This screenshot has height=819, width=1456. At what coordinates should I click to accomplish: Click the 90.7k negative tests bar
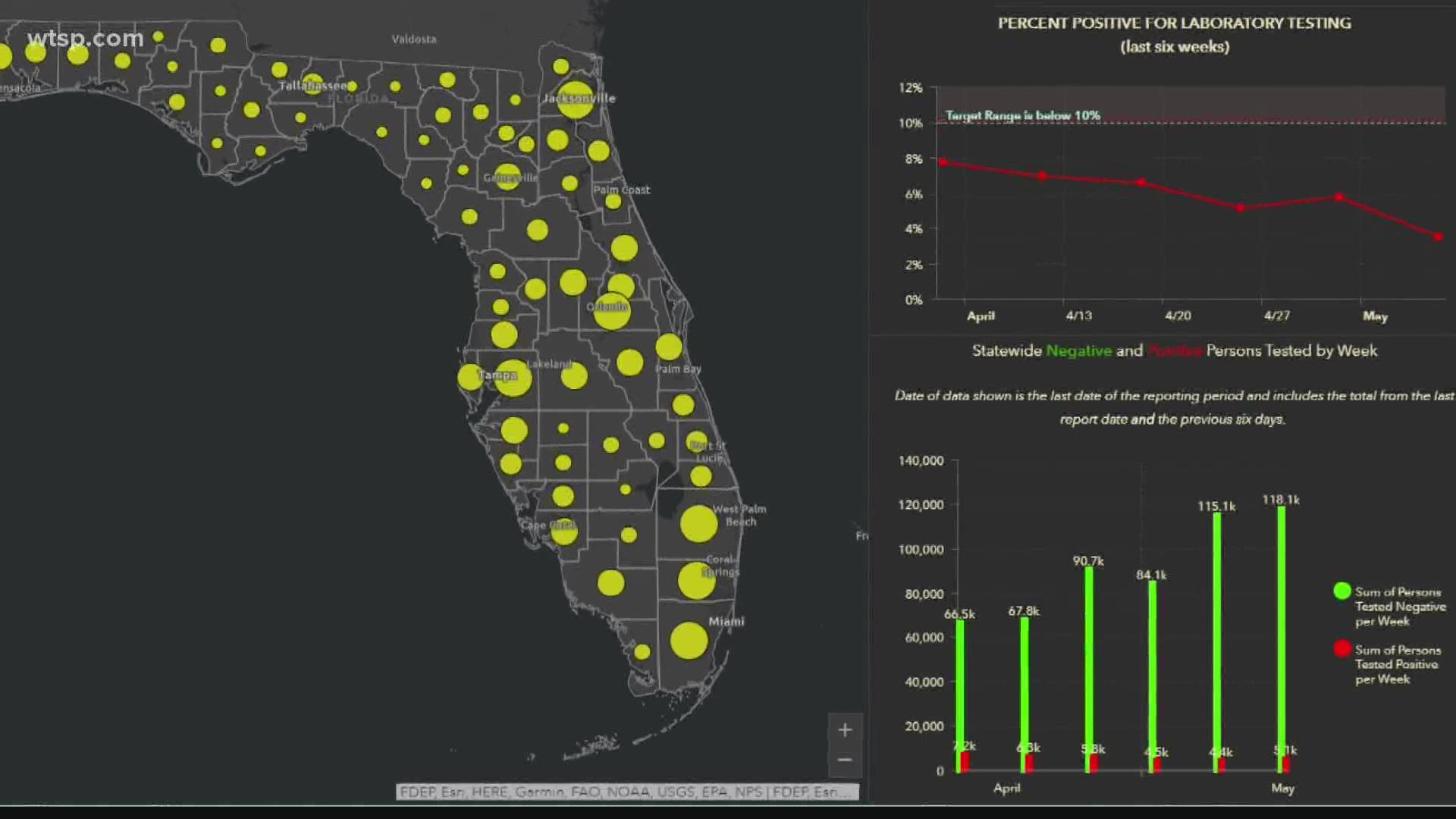1088,667
